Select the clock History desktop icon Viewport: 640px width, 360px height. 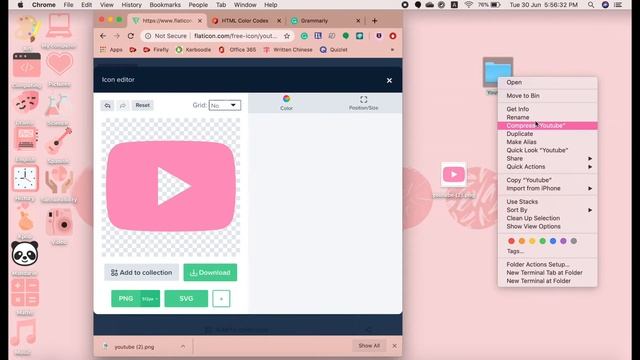(x=25, y=178)
